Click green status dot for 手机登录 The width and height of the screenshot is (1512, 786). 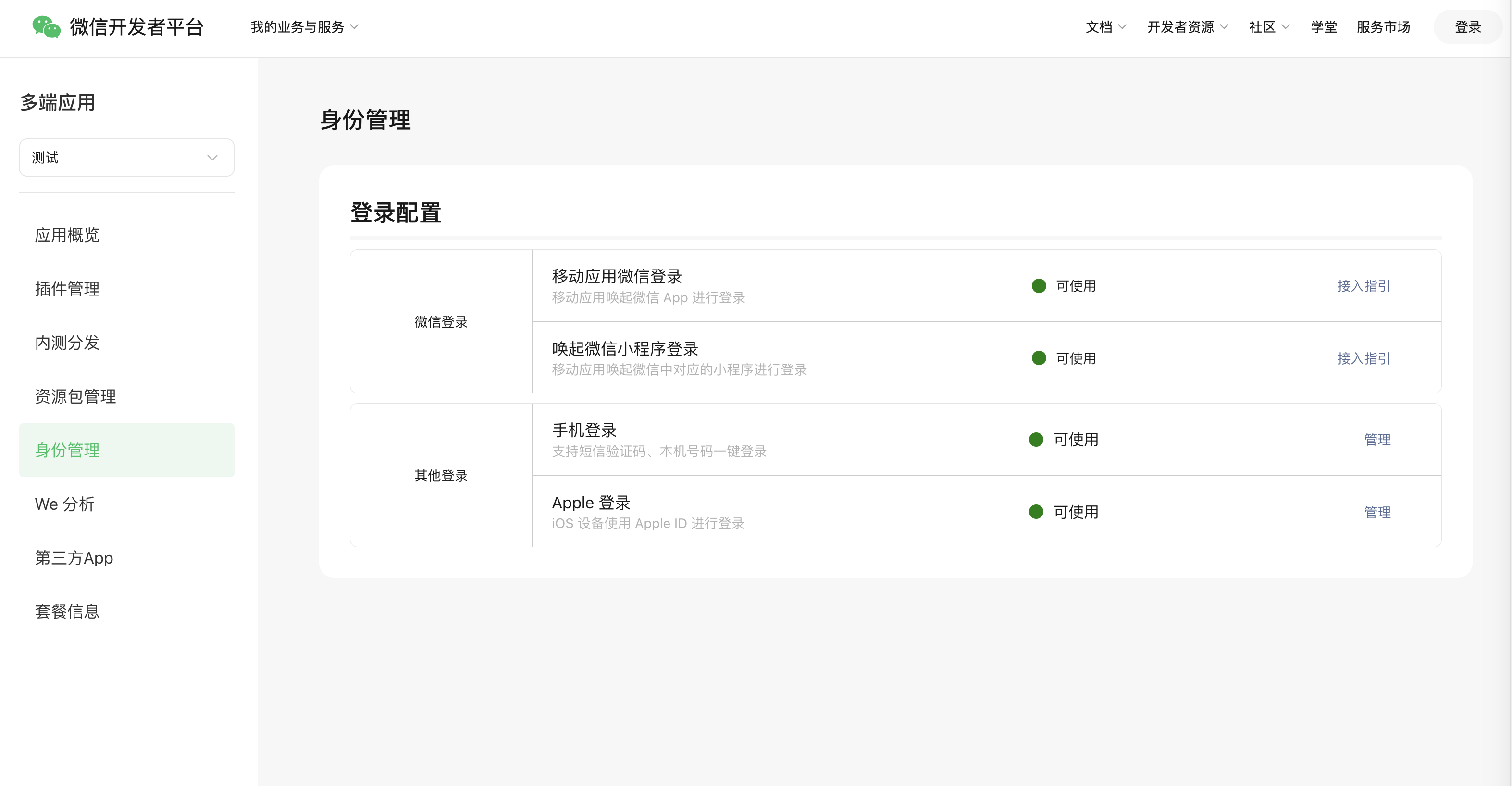(x=1036, y=439)
